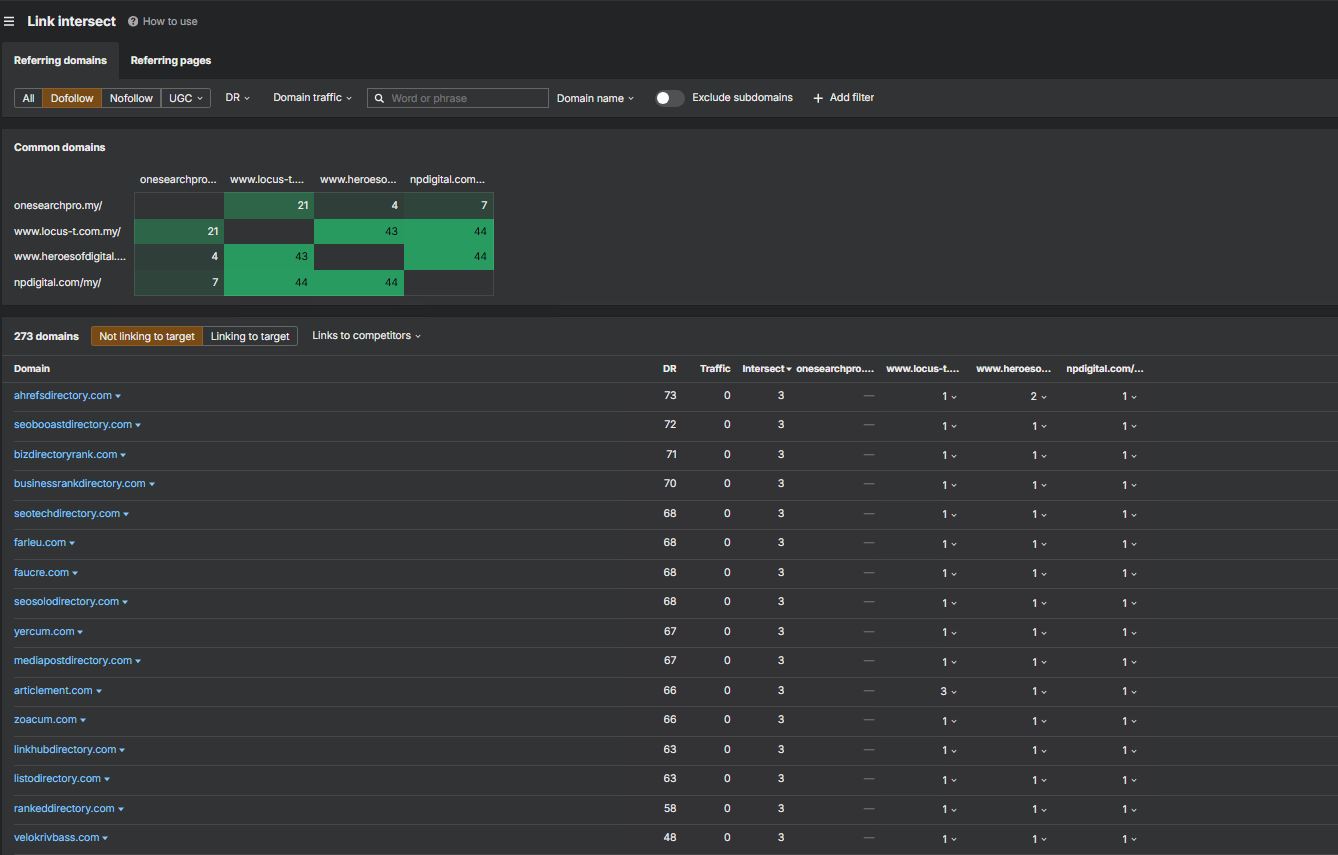
Task: Select Linking to target view
Action: [250, 336]
